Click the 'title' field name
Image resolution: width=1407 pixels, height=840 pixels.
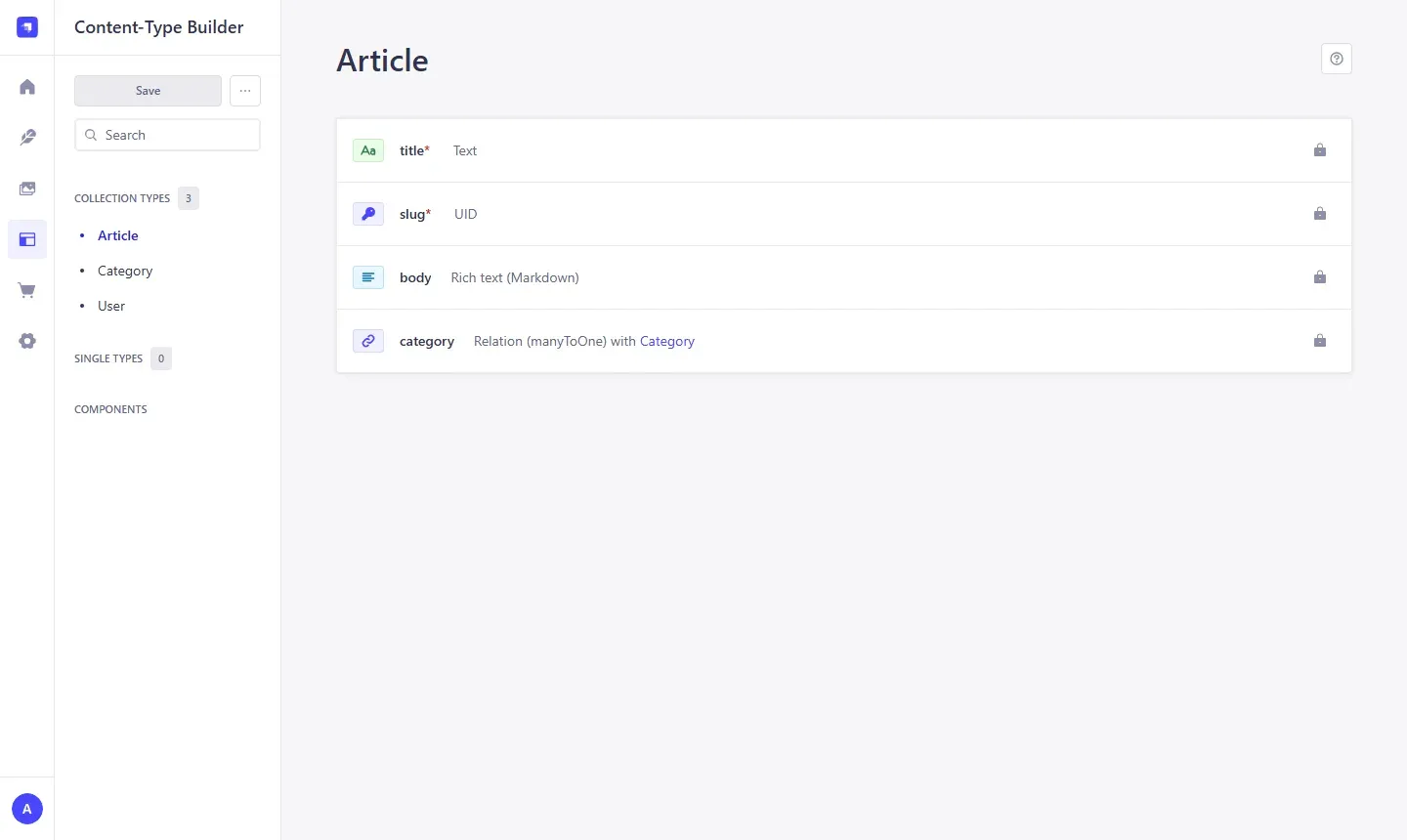(x=411, y=150)
